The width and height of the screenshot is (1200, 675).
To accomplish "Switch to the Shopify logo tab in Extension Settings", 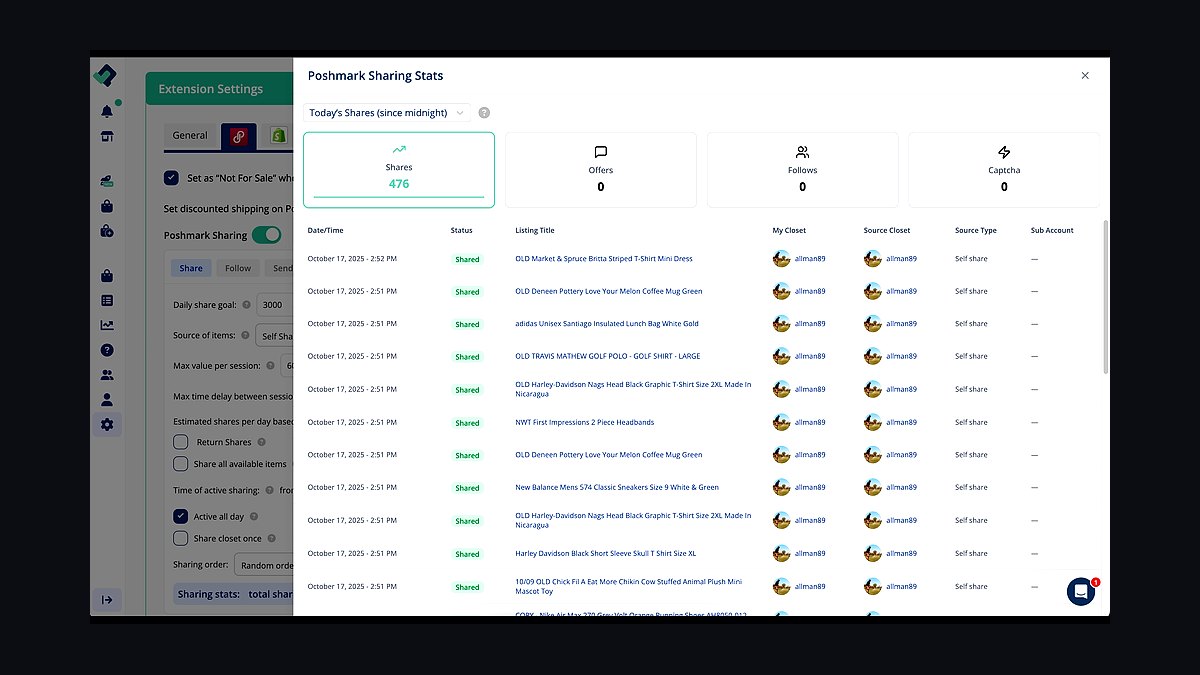I will click(279, 136).
